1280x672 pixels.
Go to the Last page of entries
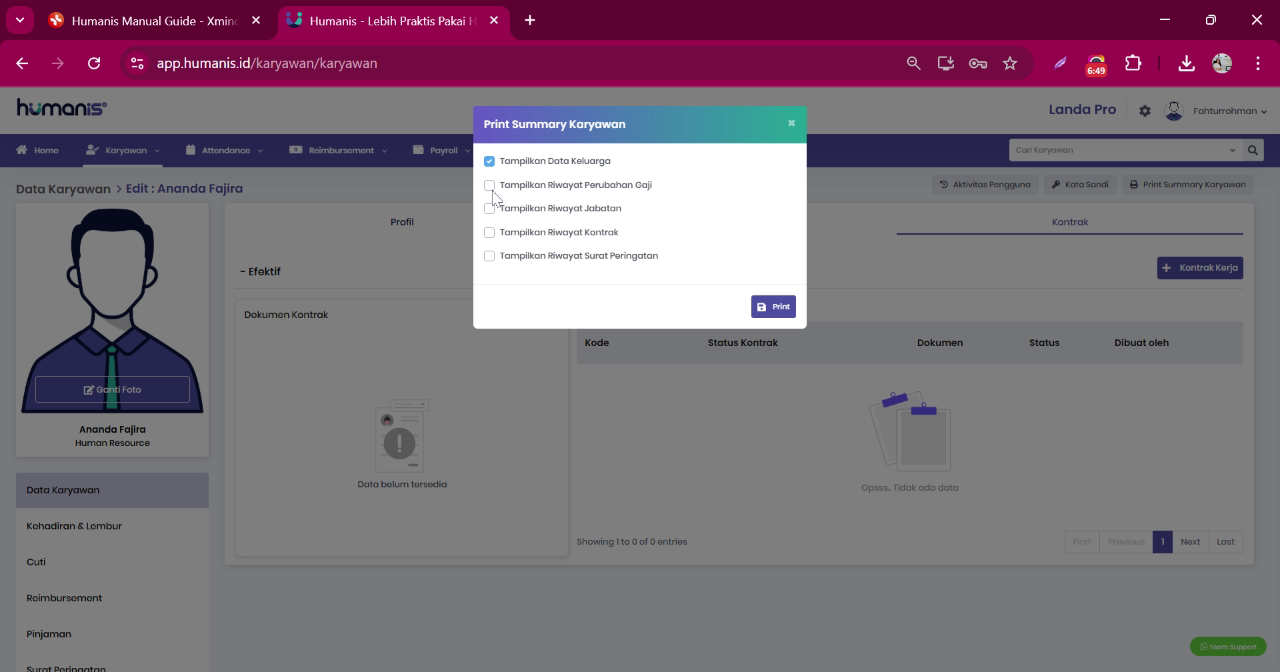point(1225,542)
